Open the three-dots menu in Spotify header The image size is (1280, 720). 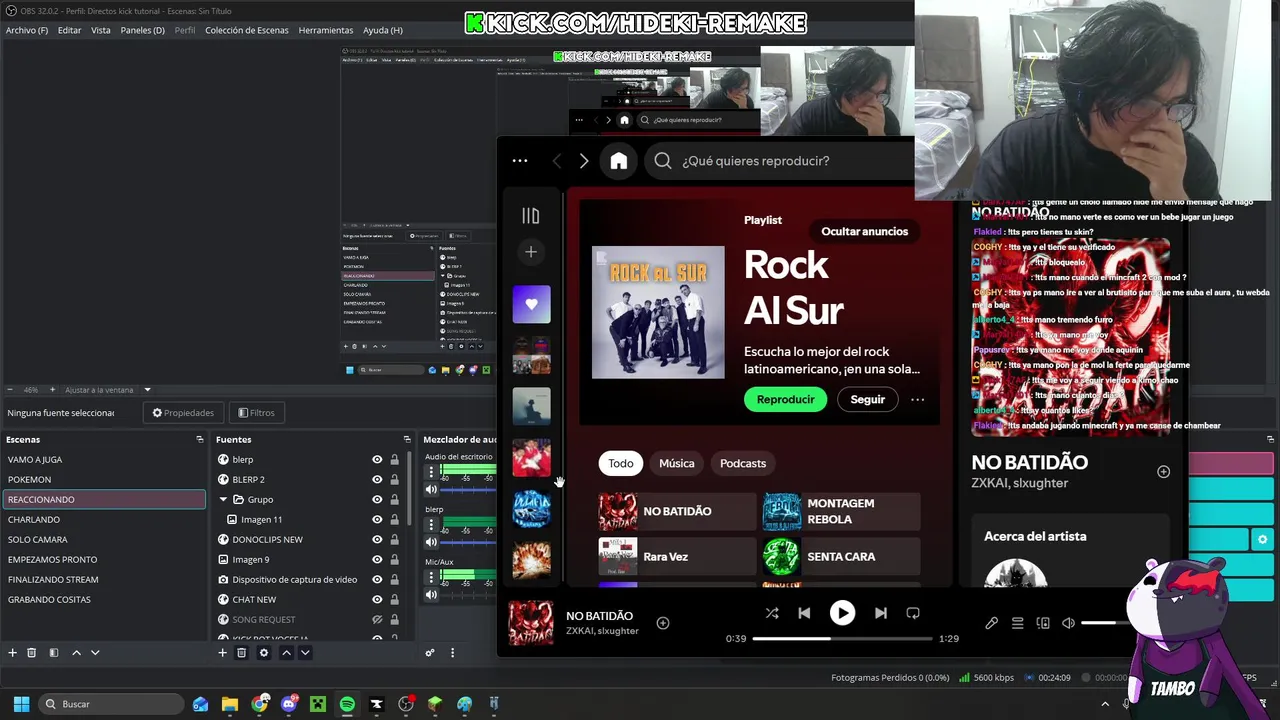point(520,161)
